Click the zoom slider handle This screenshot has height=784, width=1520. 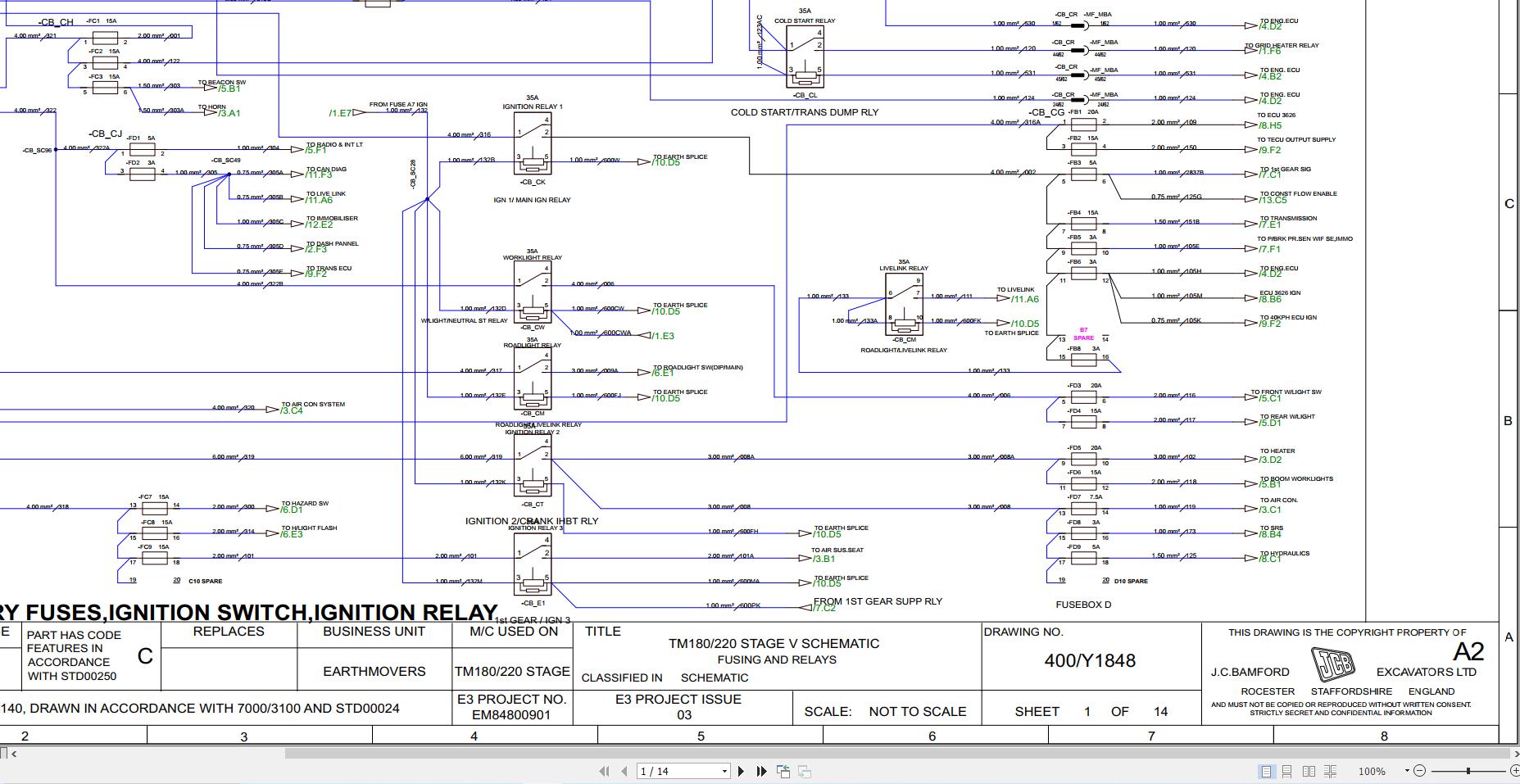pyautogui.click(x=1468, y=771)
